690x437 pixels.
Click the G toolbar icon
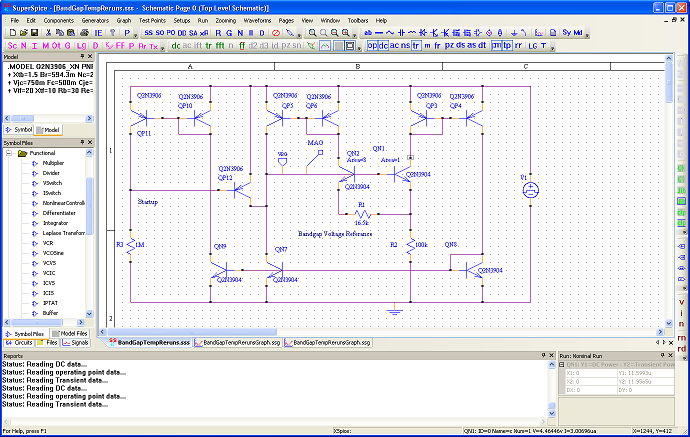[x=229, y=33]
